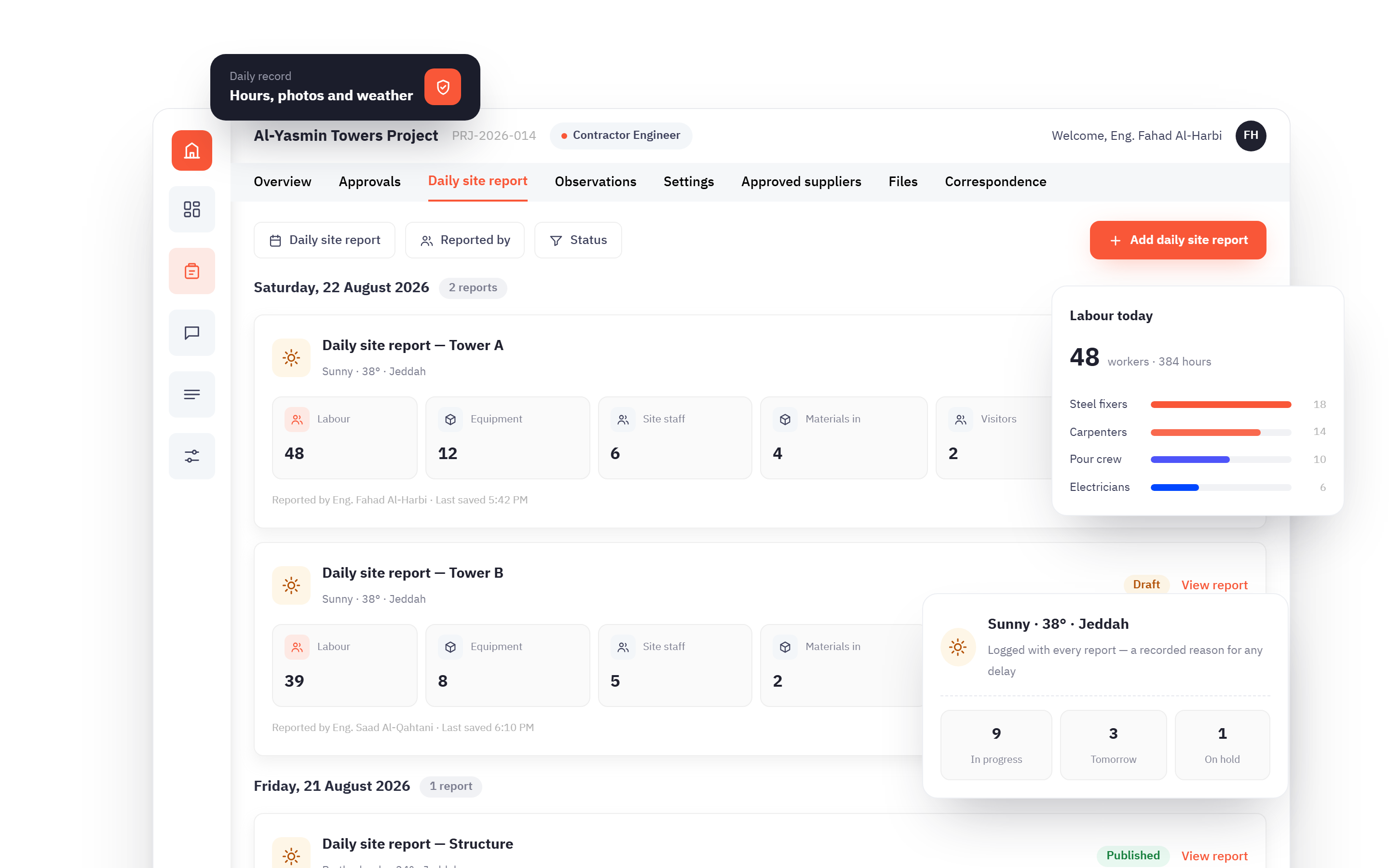This screenshot has width=1389, height=868.
Task: Open View report for Tower B
Action: pos(1214,585)
